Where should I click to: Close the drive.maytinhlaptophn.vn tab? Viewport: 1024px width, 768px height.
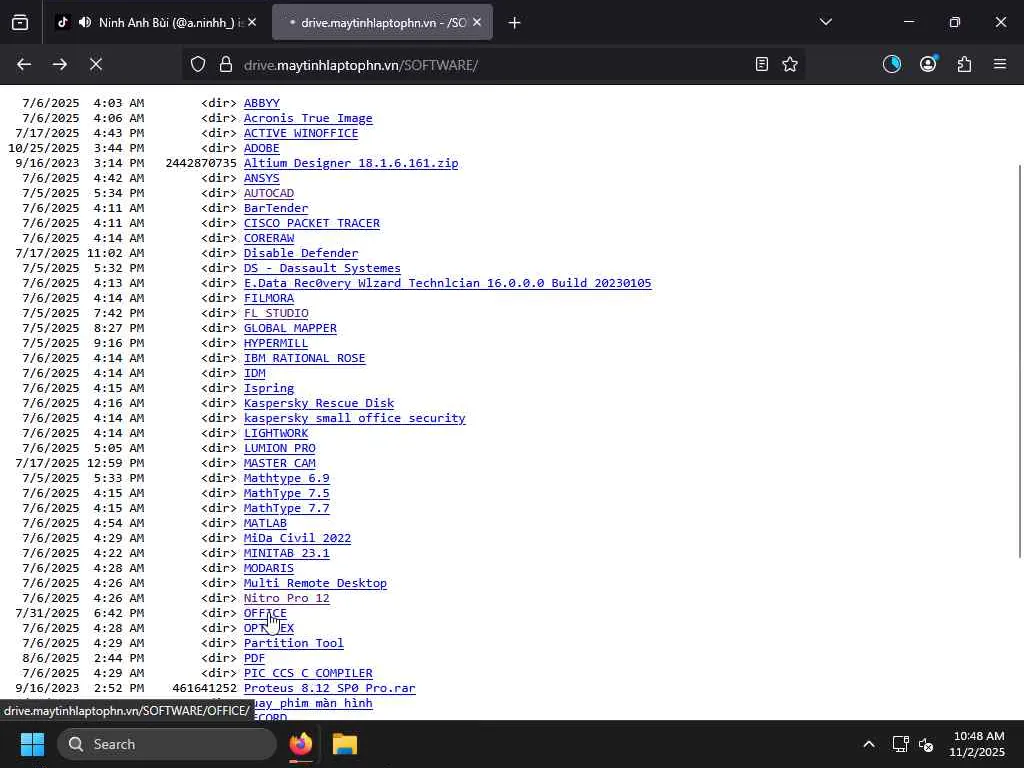(x=477, y=22)
